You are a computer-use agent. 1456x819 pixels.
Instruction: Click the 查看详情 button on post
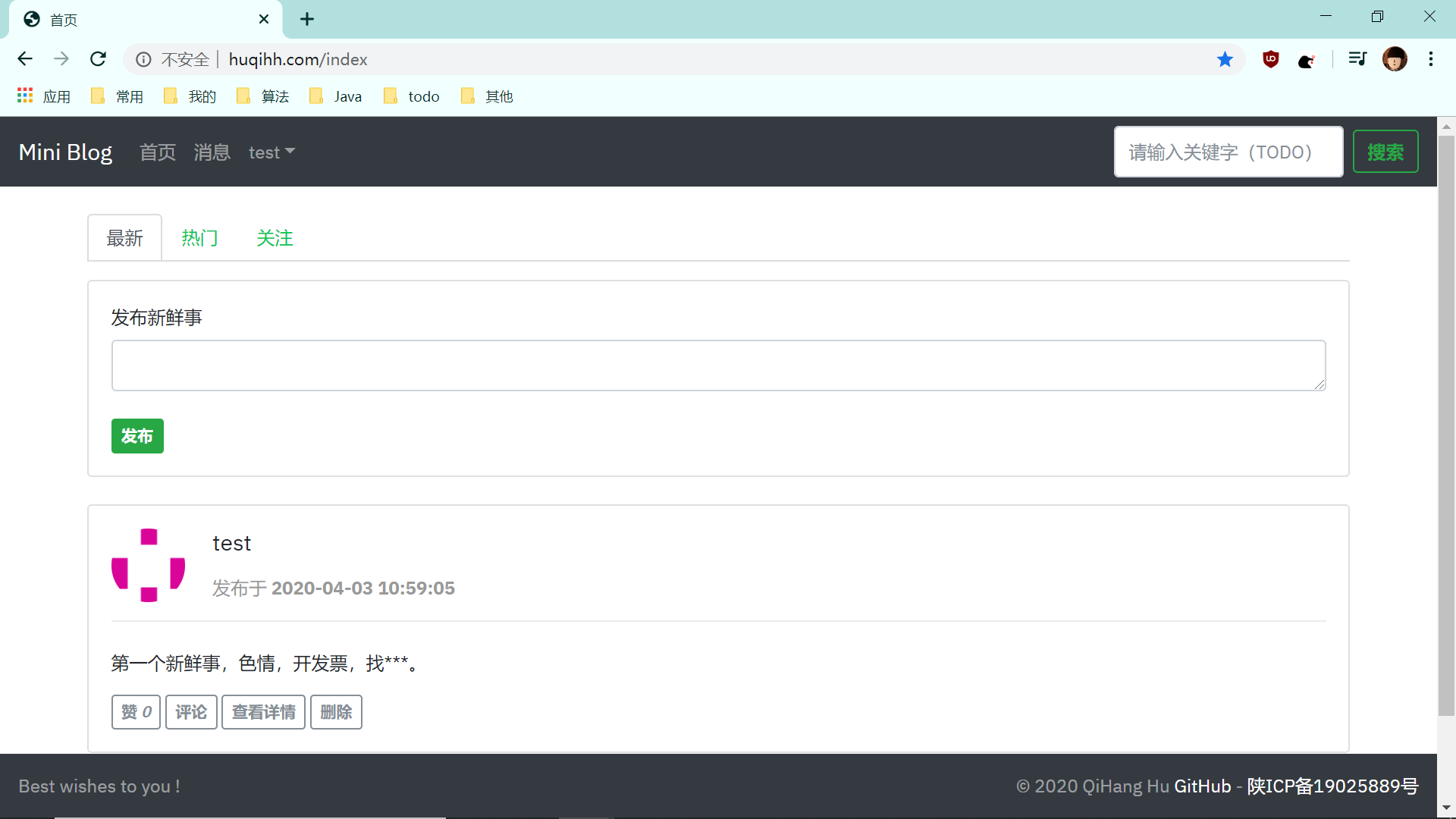263,712
